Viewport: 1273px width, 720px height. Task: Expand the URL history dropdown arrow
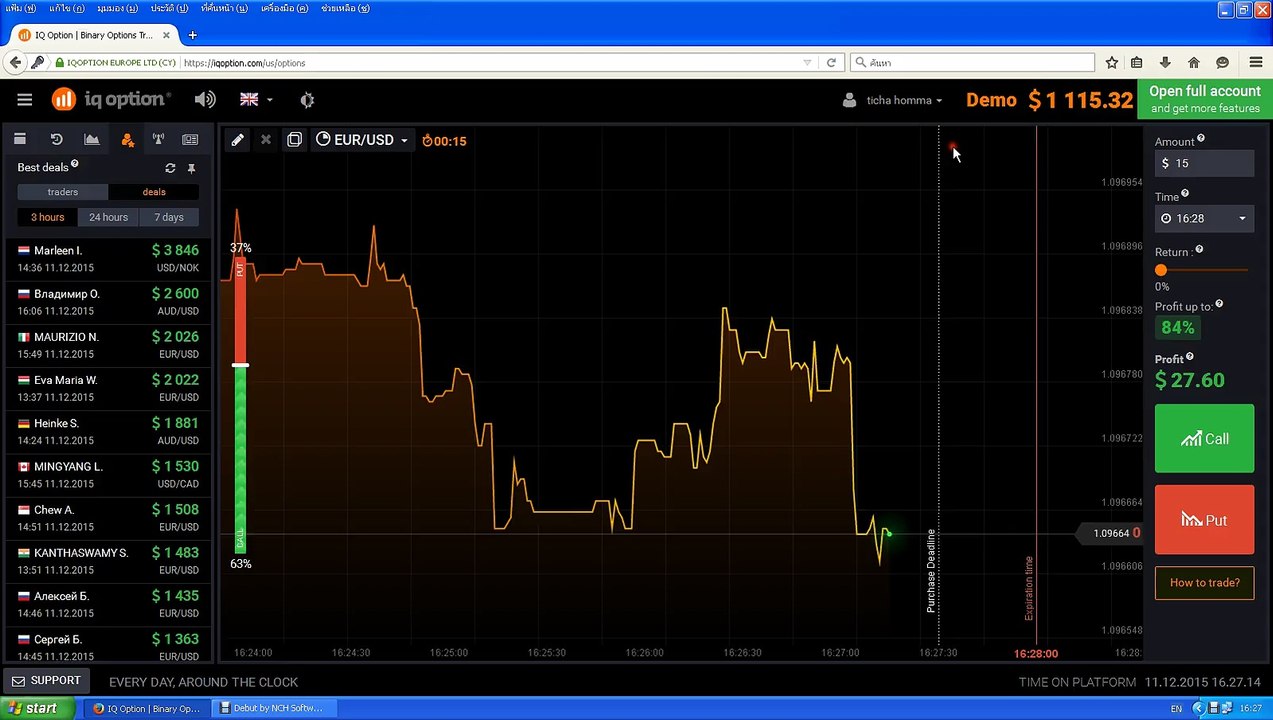(x=807, y=62)
